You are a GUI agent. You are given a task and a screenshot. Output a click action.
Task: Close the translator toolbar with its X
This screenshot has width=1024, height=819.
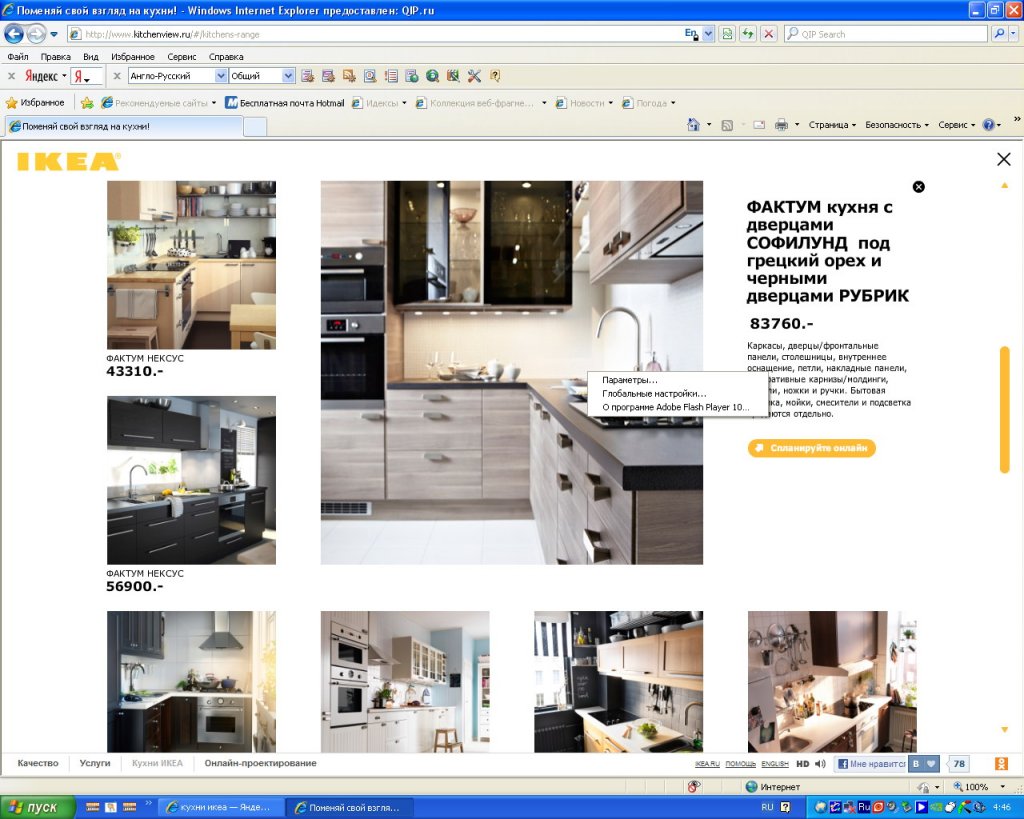(117, 76)
